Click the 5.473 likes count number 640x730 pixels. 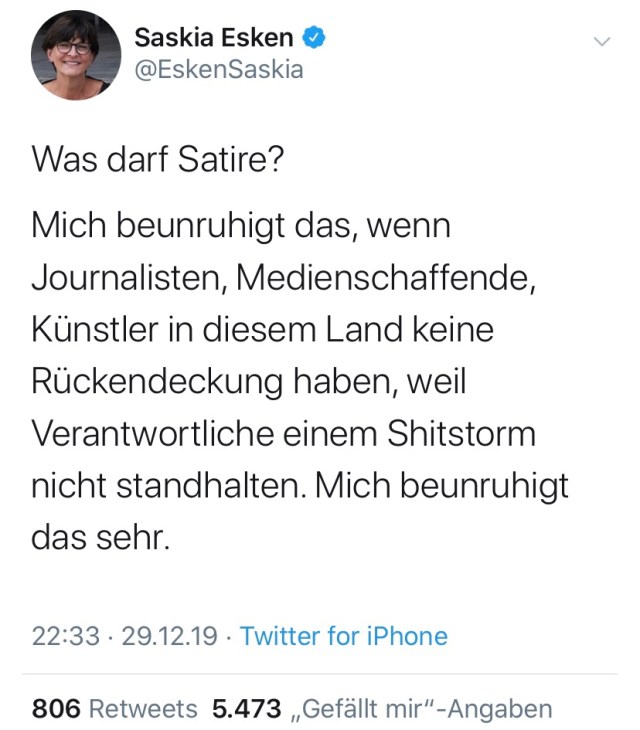246,709
